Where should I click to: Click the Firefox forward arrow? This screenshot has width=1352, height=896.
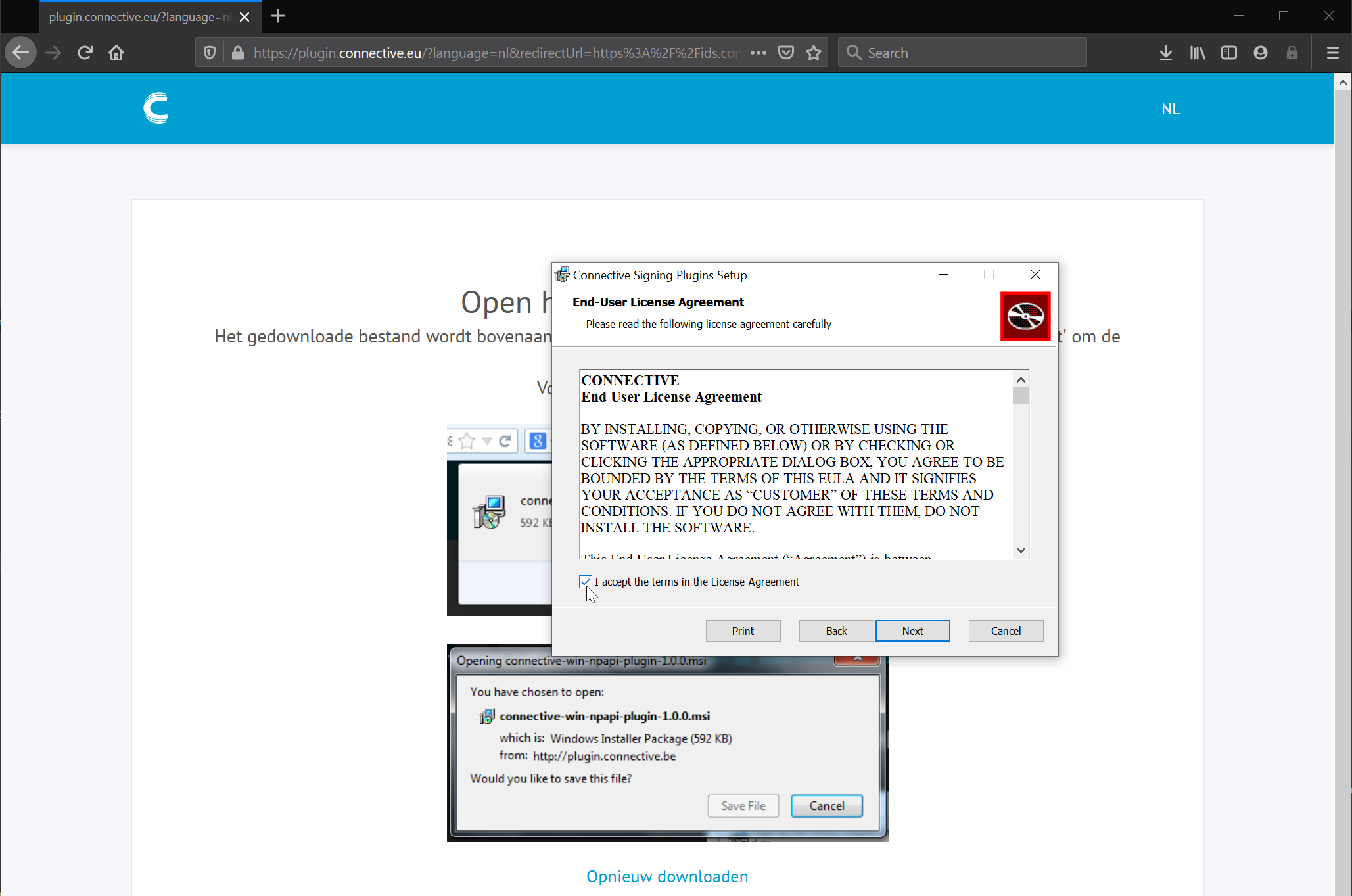point(53,53)
